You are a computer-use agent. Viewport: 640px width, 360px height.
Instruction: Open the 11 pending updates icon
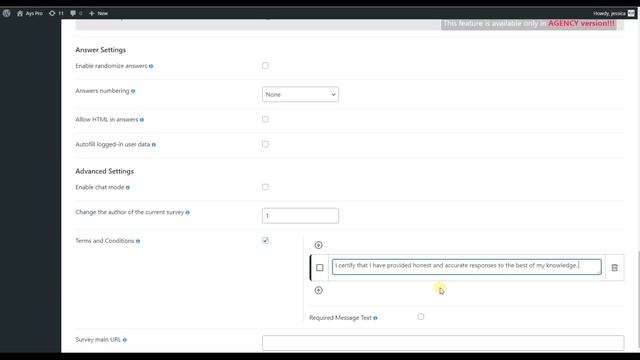pyautogui.click(x=56, y=13)
